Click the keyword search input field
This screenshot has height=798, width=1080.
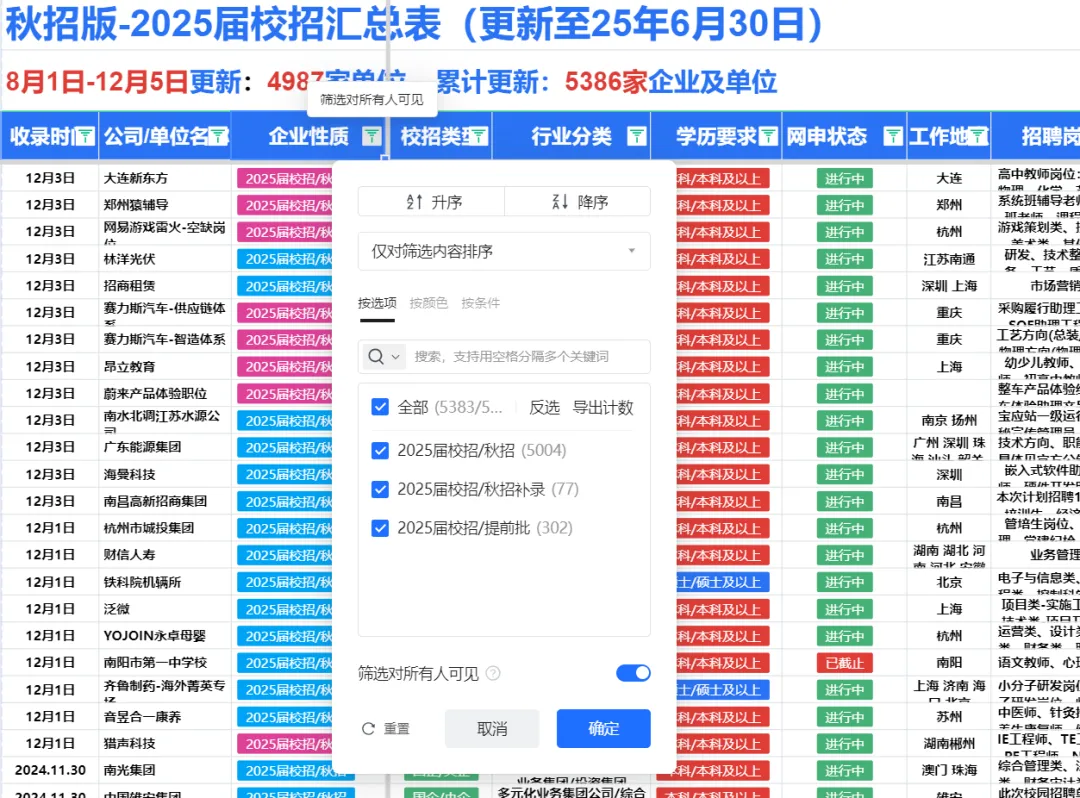(528, 356)
